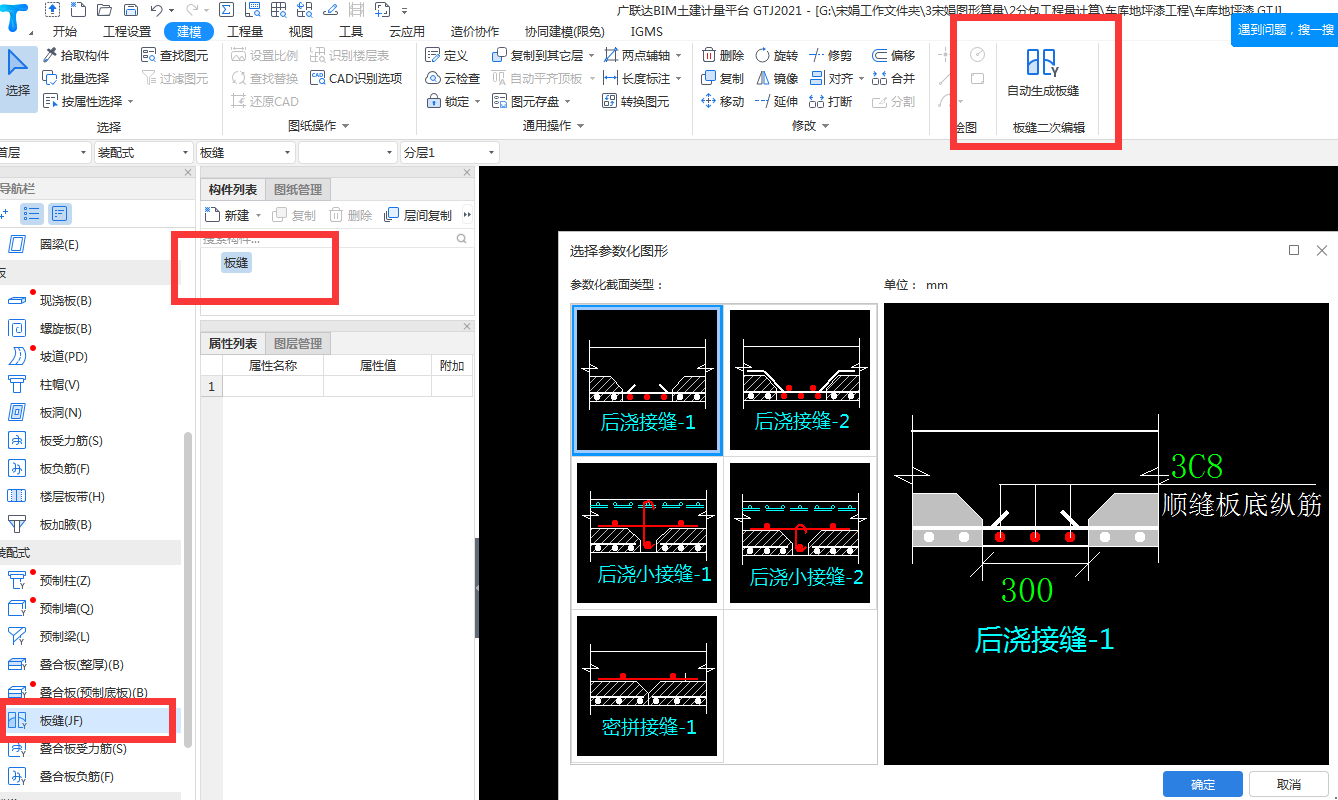
Task: Click the 批量选择 batch select tool
Action: coord(77,78)
